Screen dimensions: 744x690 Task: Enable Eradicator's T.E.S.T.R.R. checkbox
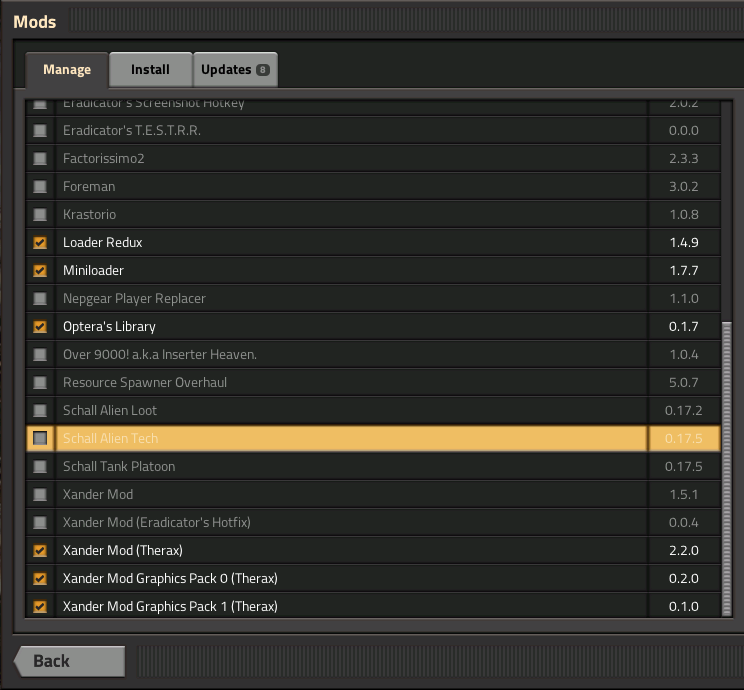[x=40, y=131]
